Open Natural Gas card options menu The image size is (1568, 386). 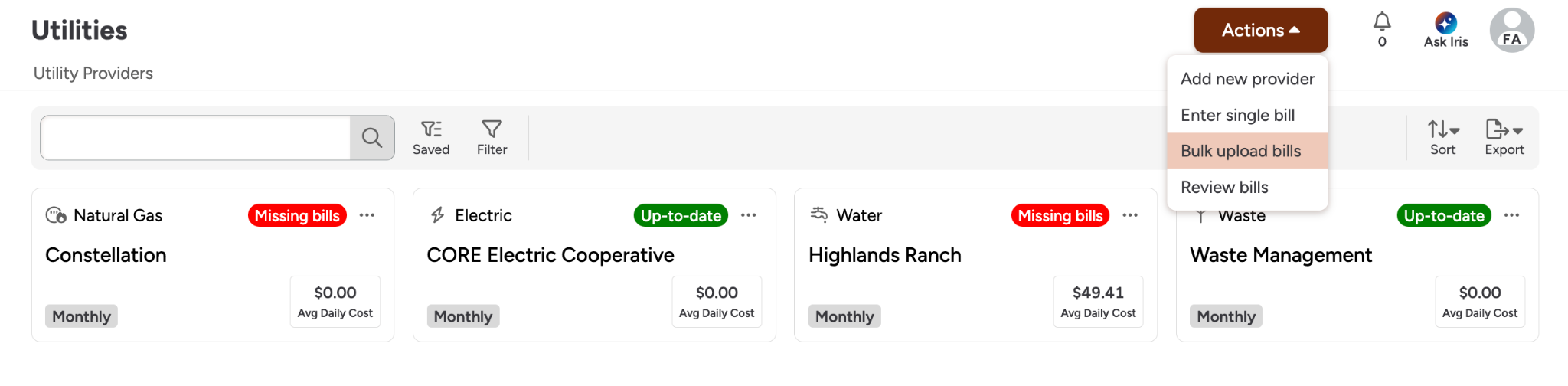point(367,215)
